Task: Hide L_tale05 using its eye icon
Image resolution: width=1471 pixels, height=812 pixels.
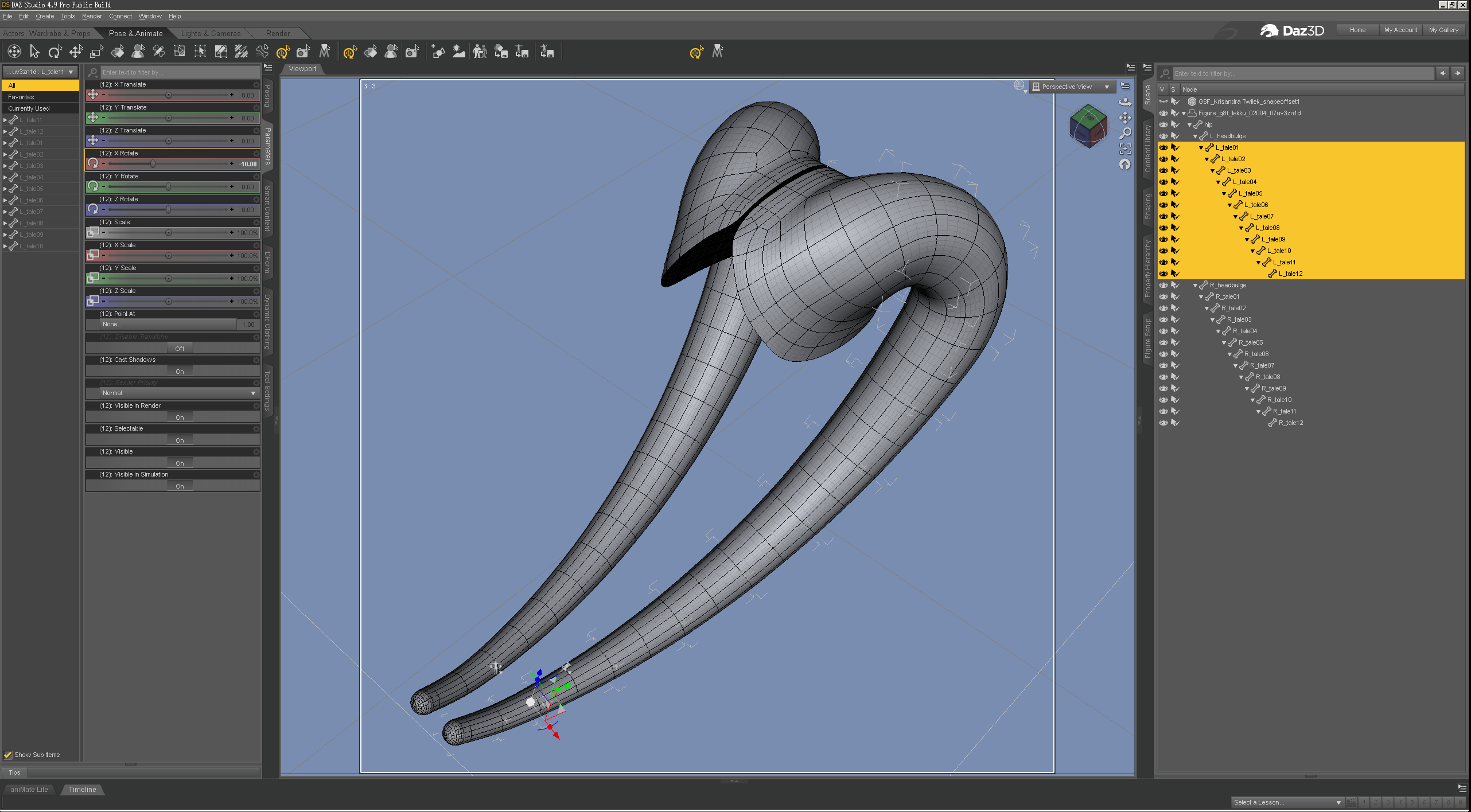Action: pyautogui.click(x=1163, y=193)
